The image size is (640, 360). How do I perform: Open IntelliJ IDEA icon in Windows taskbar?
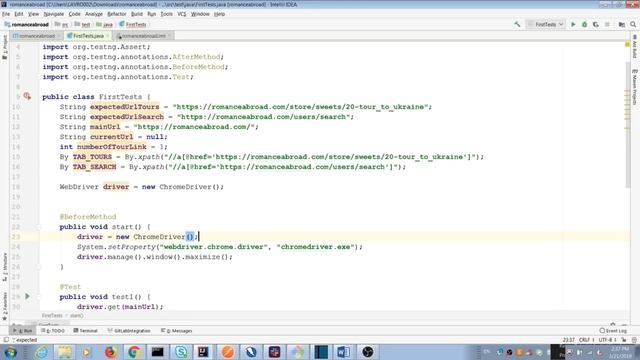pos(203,352)
